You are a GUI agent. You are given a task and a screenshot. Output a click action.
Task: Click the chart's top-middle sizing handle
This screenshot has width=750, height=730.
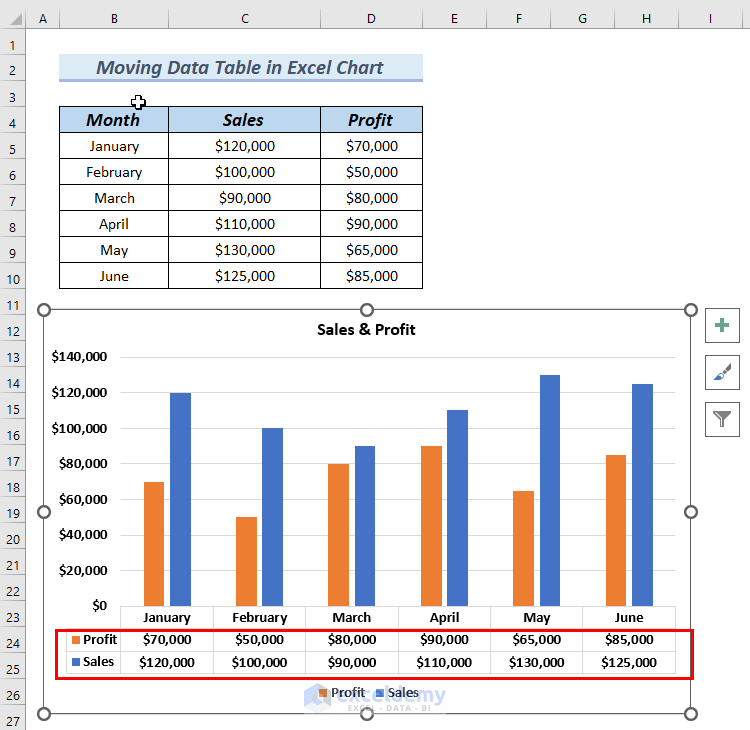367,310
